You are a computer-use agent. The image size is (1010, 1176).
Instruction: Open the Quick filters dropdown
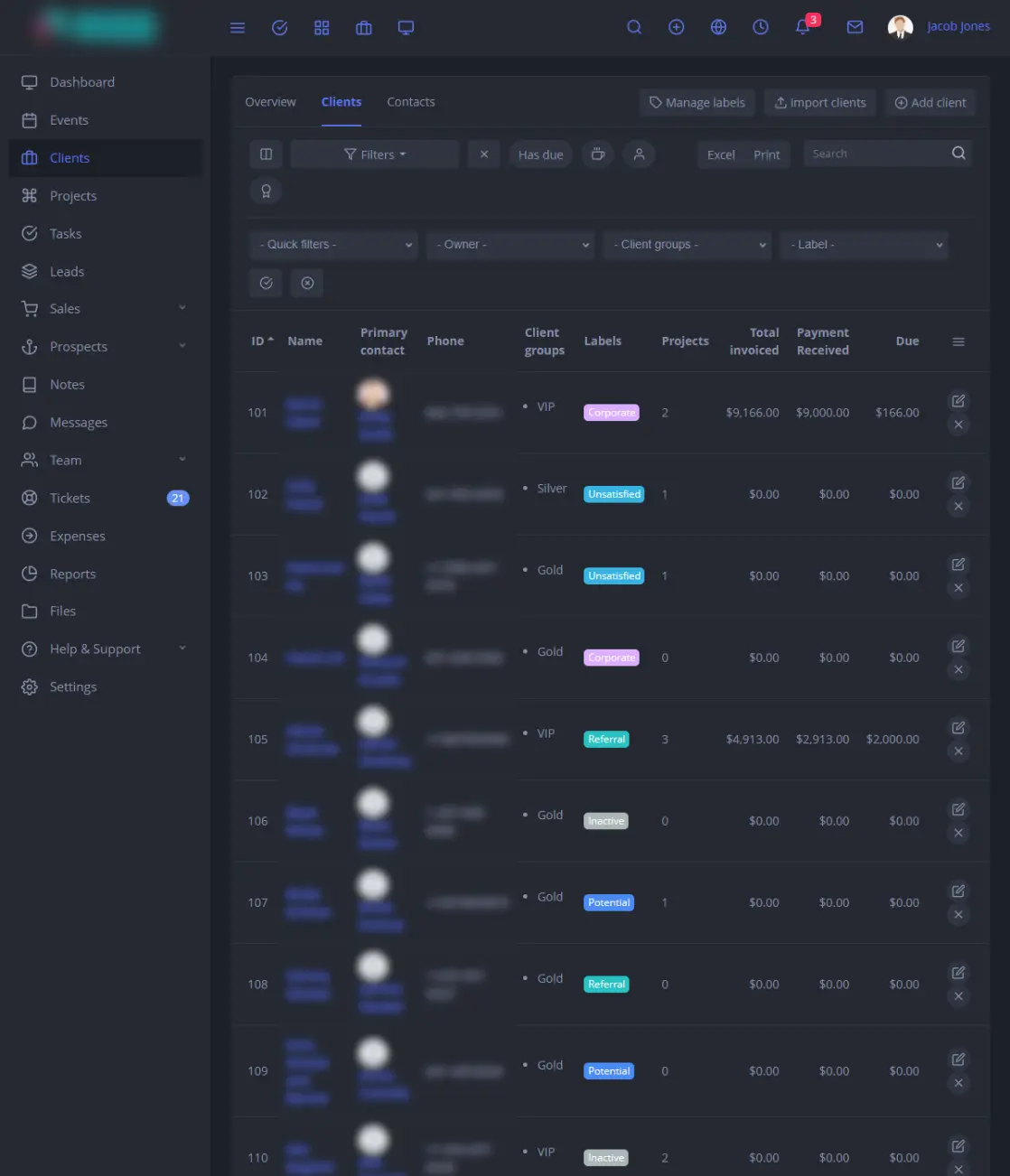pyautogui.click(x=333, y=245)
